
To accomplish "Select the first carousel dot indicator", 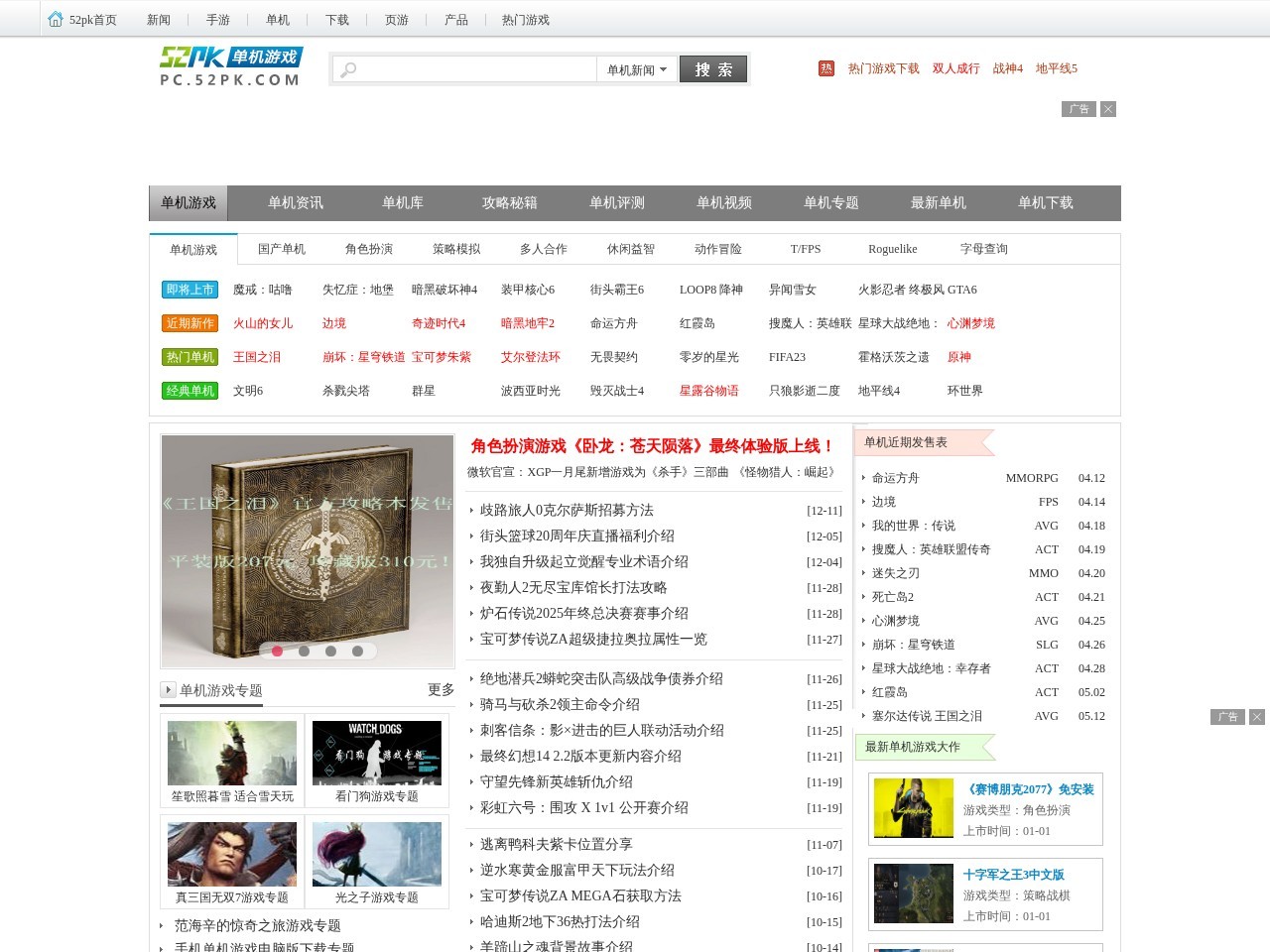I will coord(278,652).
